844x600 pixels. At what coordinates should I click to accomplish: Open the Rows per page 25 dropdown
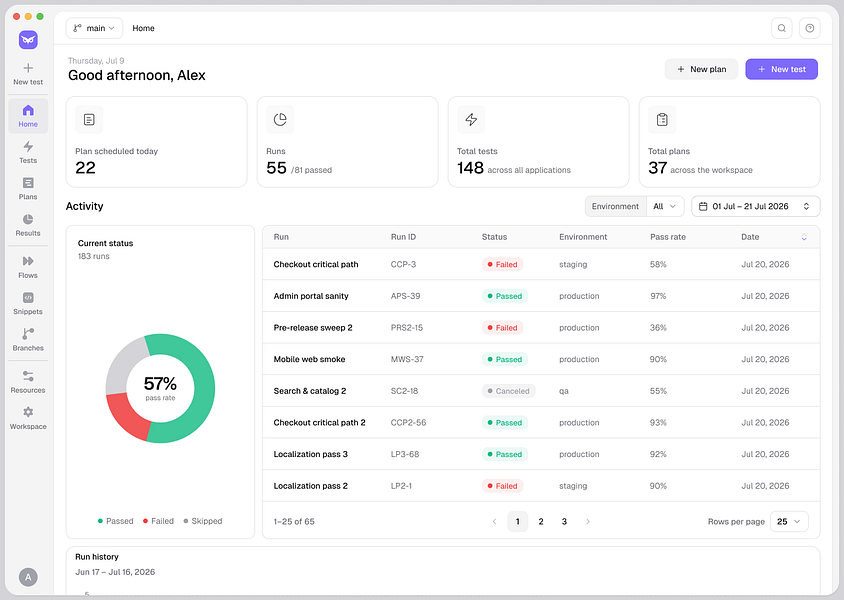(789, 521)
